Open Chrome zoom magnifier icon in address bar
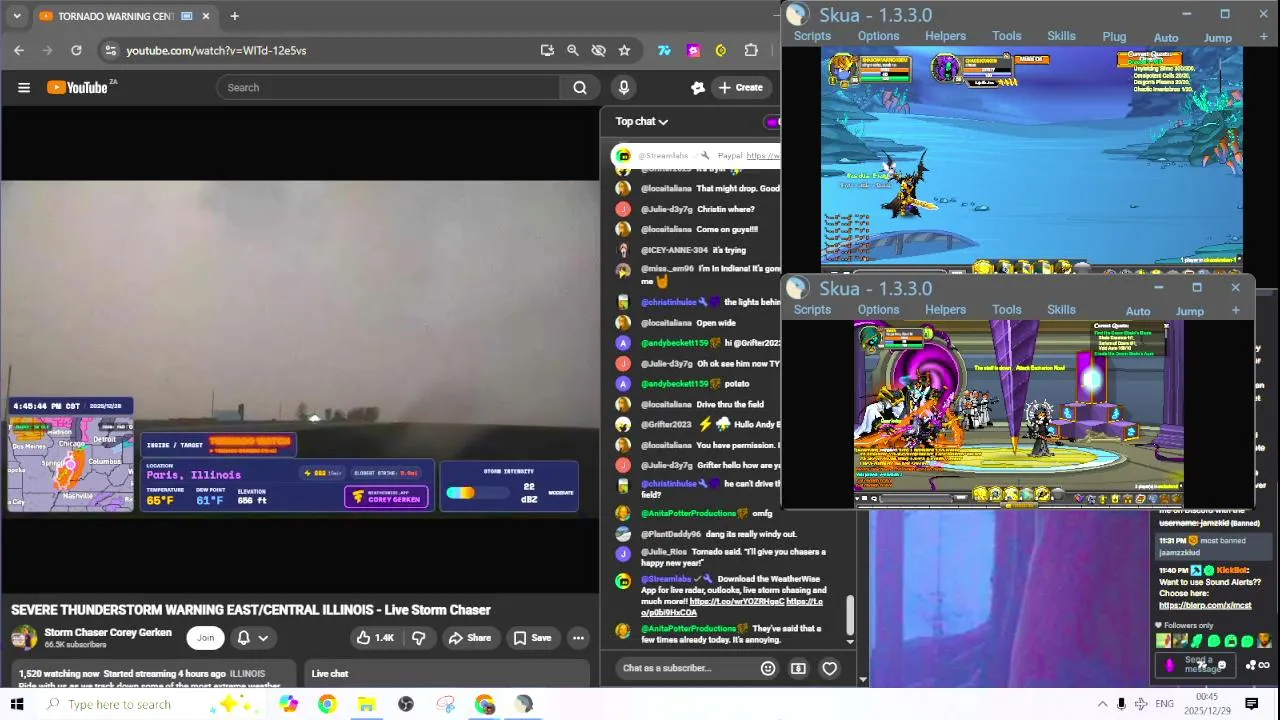This screenshot has height=720, width=1280. 573,50
